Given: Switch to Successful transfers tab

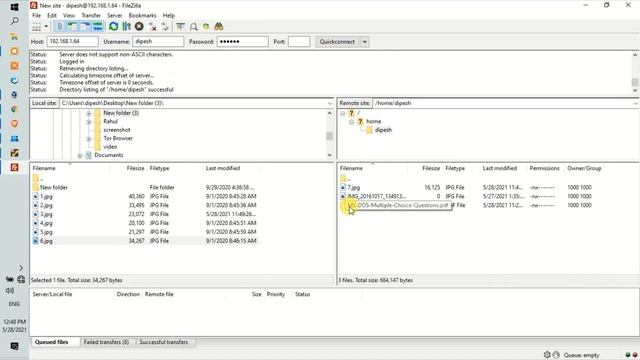Looking at the screenshot, I should click(164, 342).
